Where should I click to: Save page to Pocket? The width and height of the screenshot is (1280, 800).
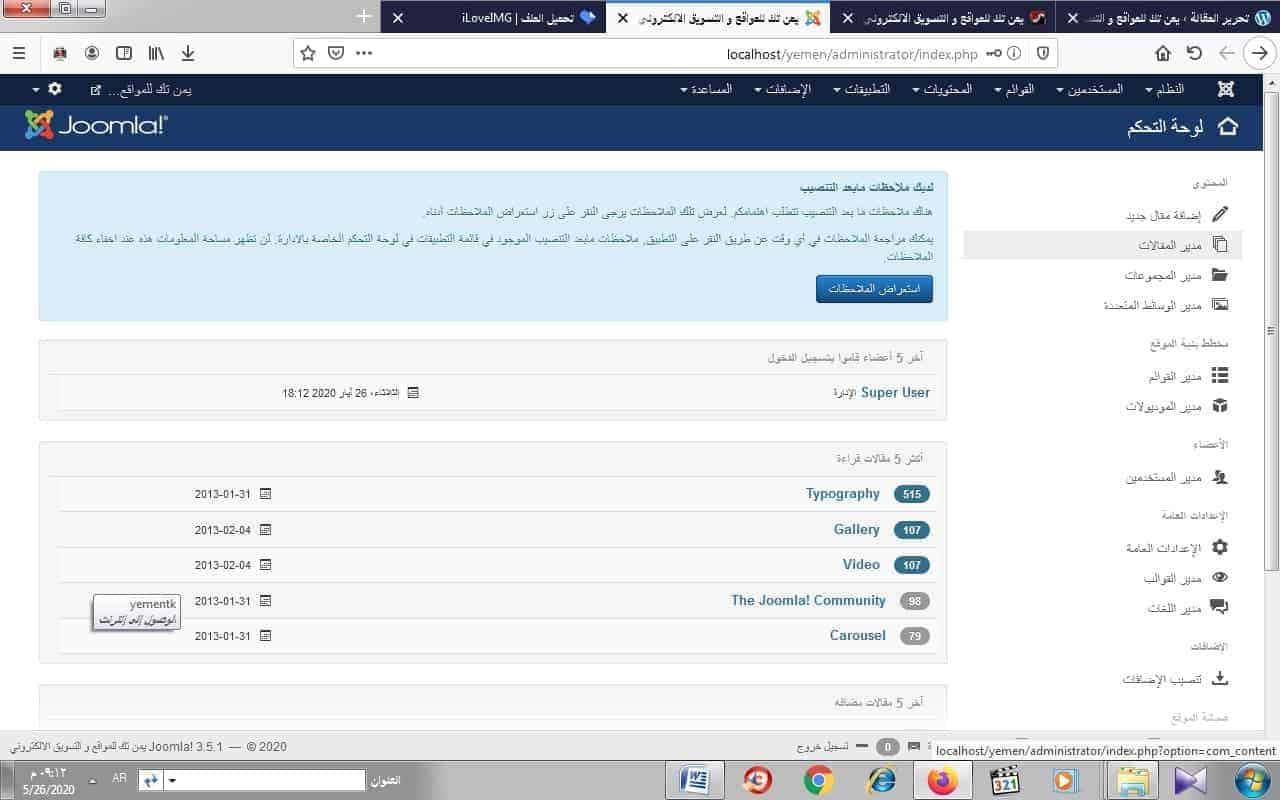(336, 53)
